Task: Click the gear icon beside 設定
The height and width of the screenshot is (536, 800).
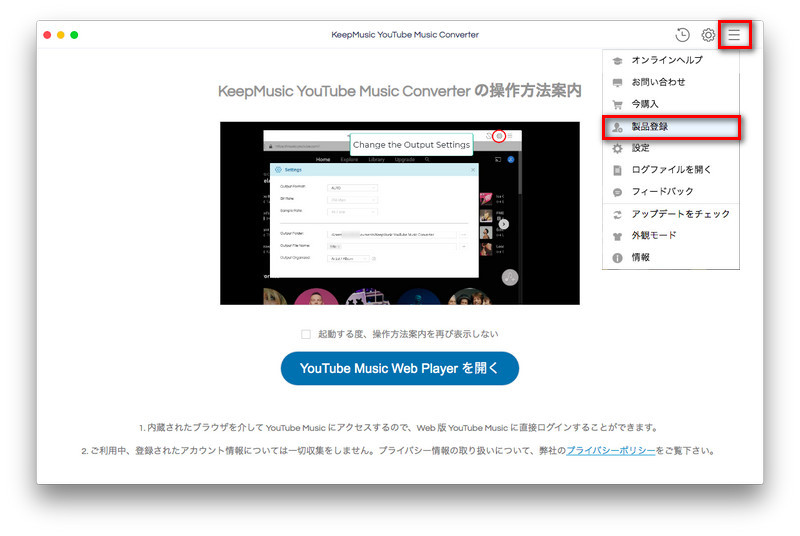Action: 617,148
